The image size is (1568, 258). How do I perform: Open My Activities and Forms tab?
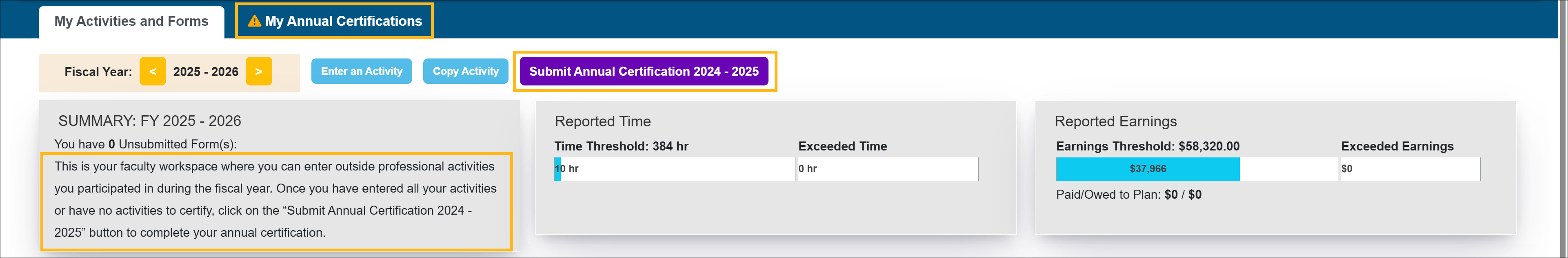131,21
